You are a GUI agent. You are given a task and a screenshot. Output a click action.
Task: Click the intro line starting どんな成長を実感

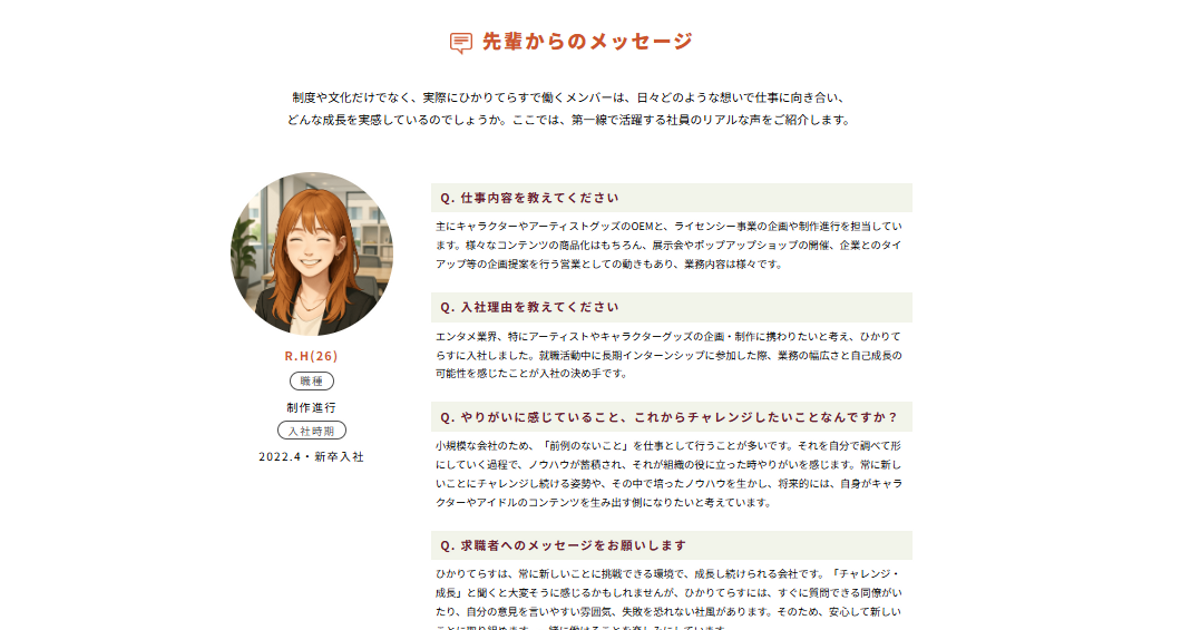coord(570,120)
